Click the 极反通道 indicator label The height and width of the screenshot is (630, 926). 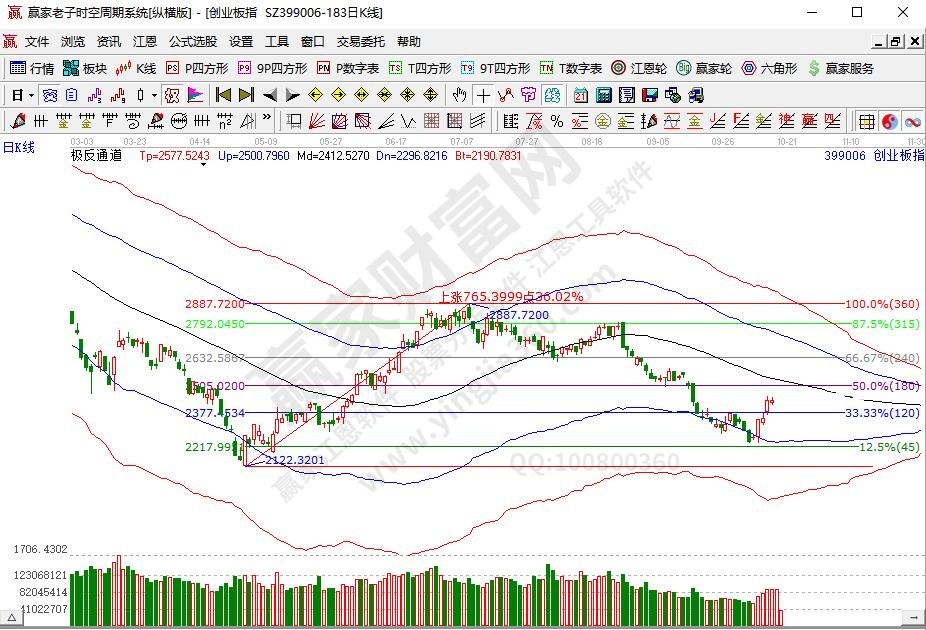click(x=96, y=156)
